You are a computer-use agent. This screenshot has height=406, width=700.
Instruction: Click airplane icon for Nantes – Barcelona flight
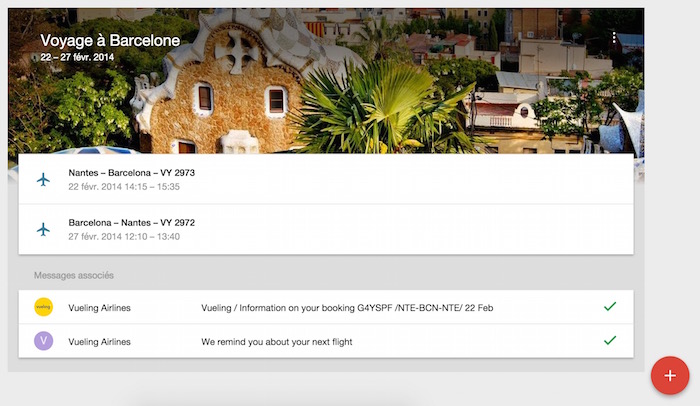[43, 180]
